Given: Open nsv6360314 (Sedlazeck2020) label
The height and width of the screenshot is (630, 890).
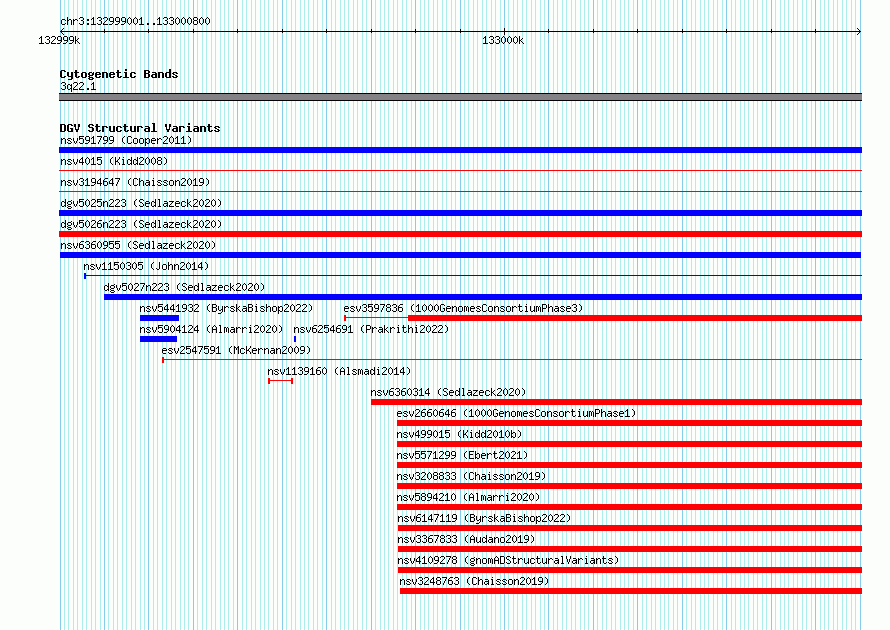Looking at the screenshot, I should pyautogui.click(x=448, y=392).
